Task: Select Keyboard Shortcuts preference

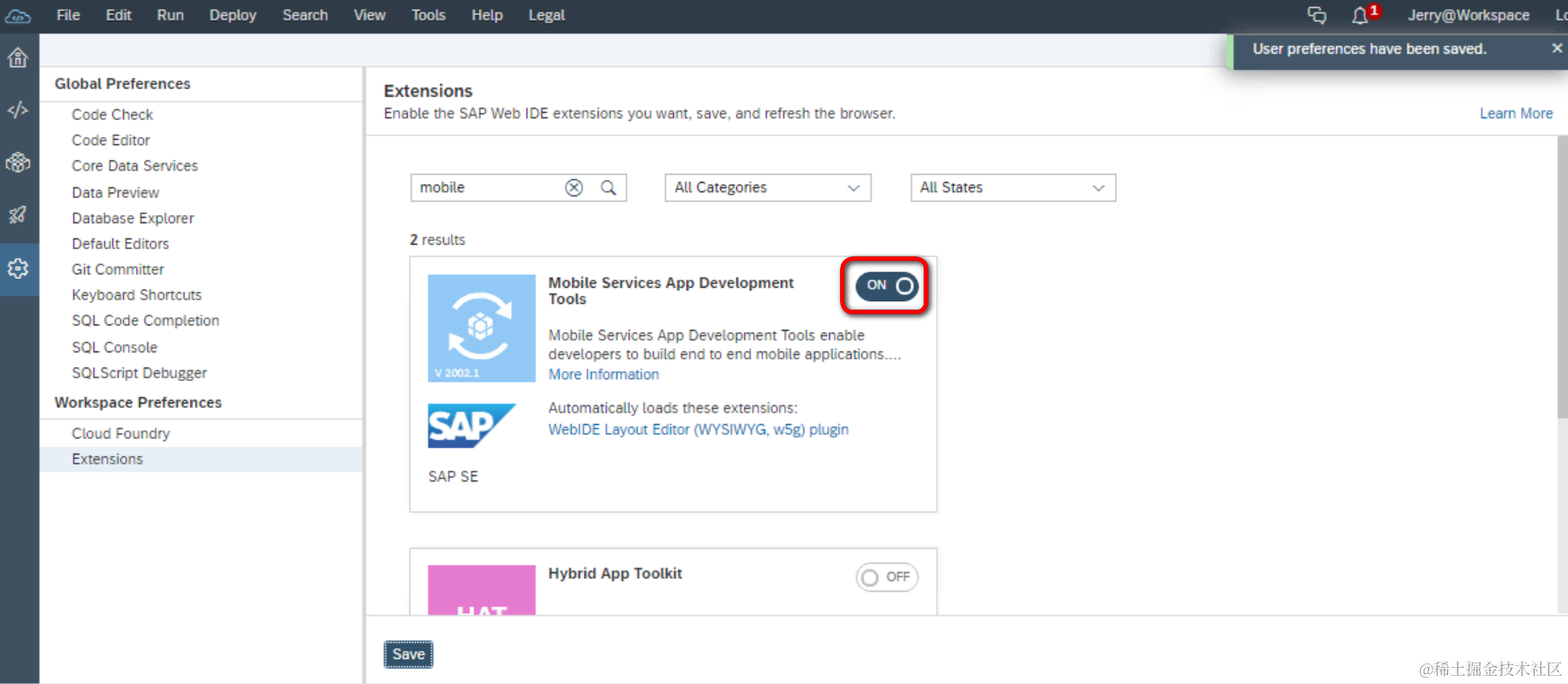Action: point(136,295)
